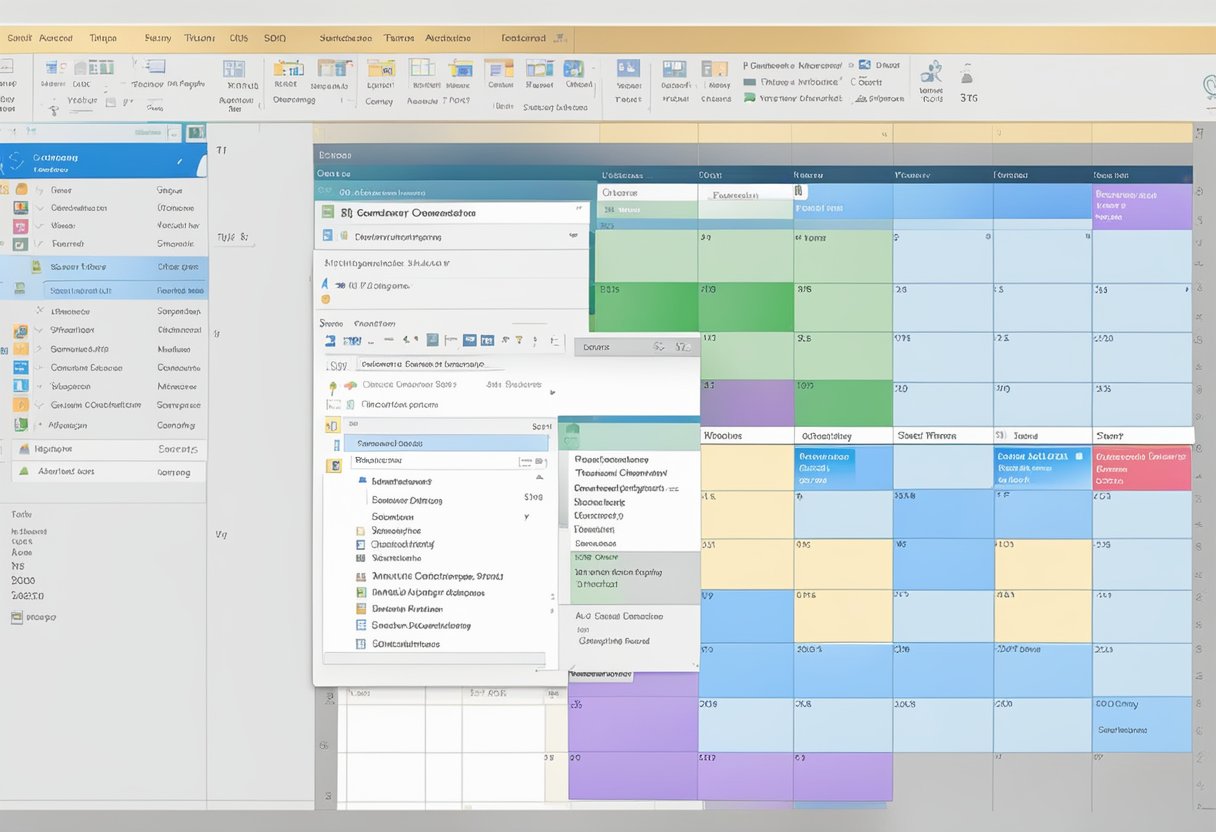1216x832 pixels.
Task: Open the SOiD menu in the menu bar
Action: coord(275,37)
